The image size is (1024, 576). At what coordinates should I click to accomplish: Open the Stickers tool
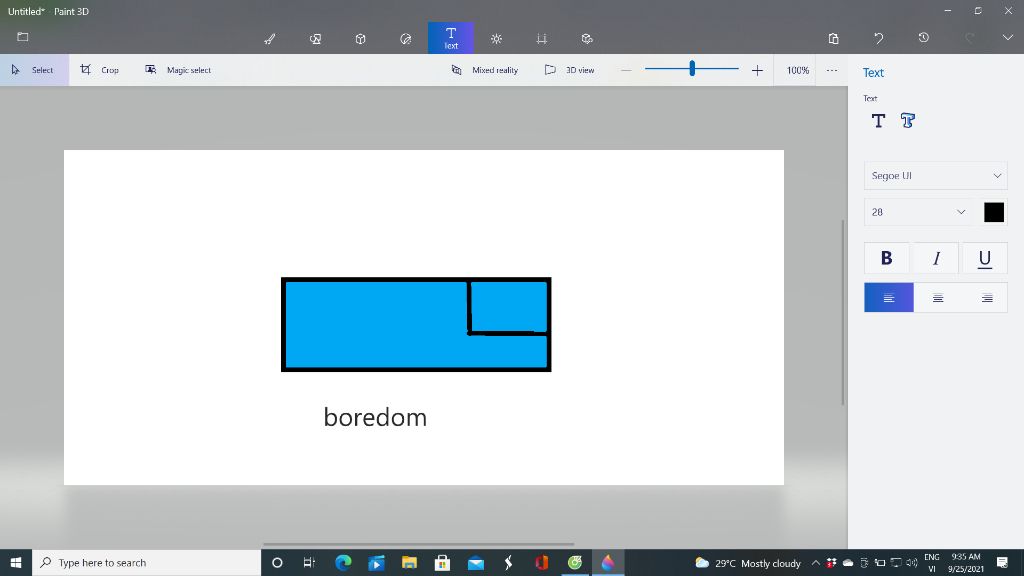click(406, 39)
